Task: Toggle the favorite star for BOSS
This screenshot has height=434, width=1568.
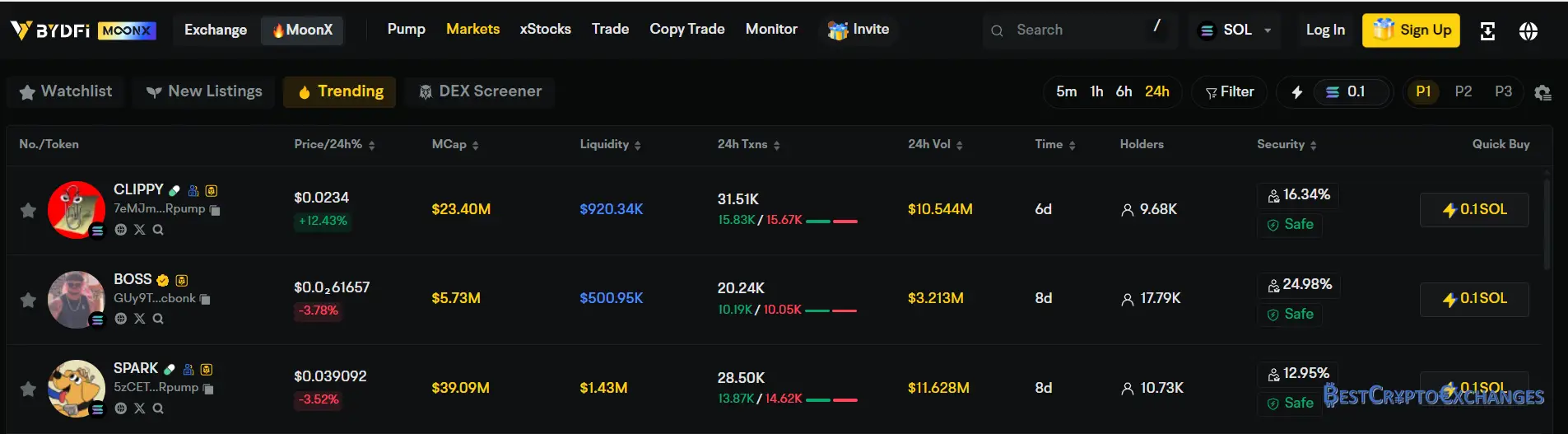Action: coord(28,300)
